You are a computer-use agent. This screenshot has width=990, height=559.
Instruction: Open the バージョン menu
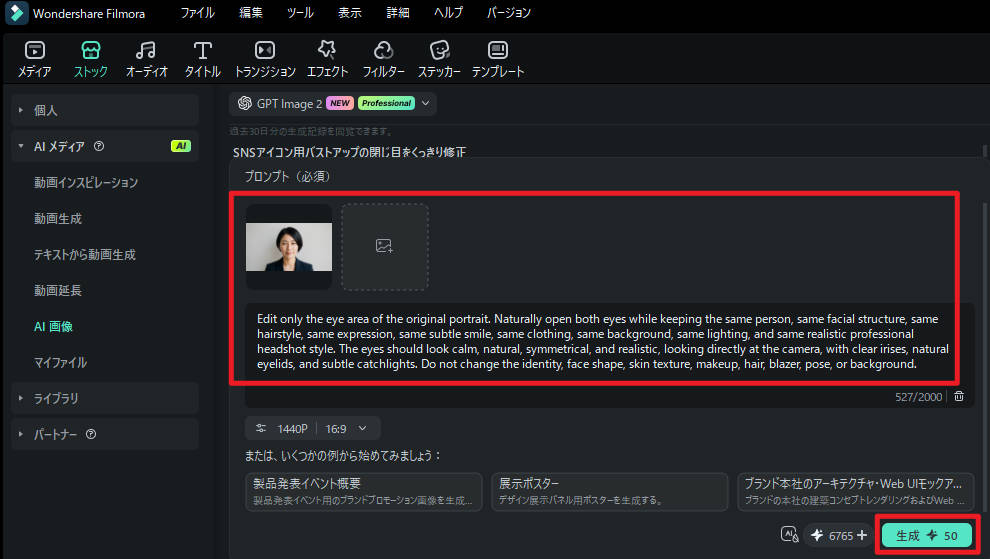tap(508, 13)
